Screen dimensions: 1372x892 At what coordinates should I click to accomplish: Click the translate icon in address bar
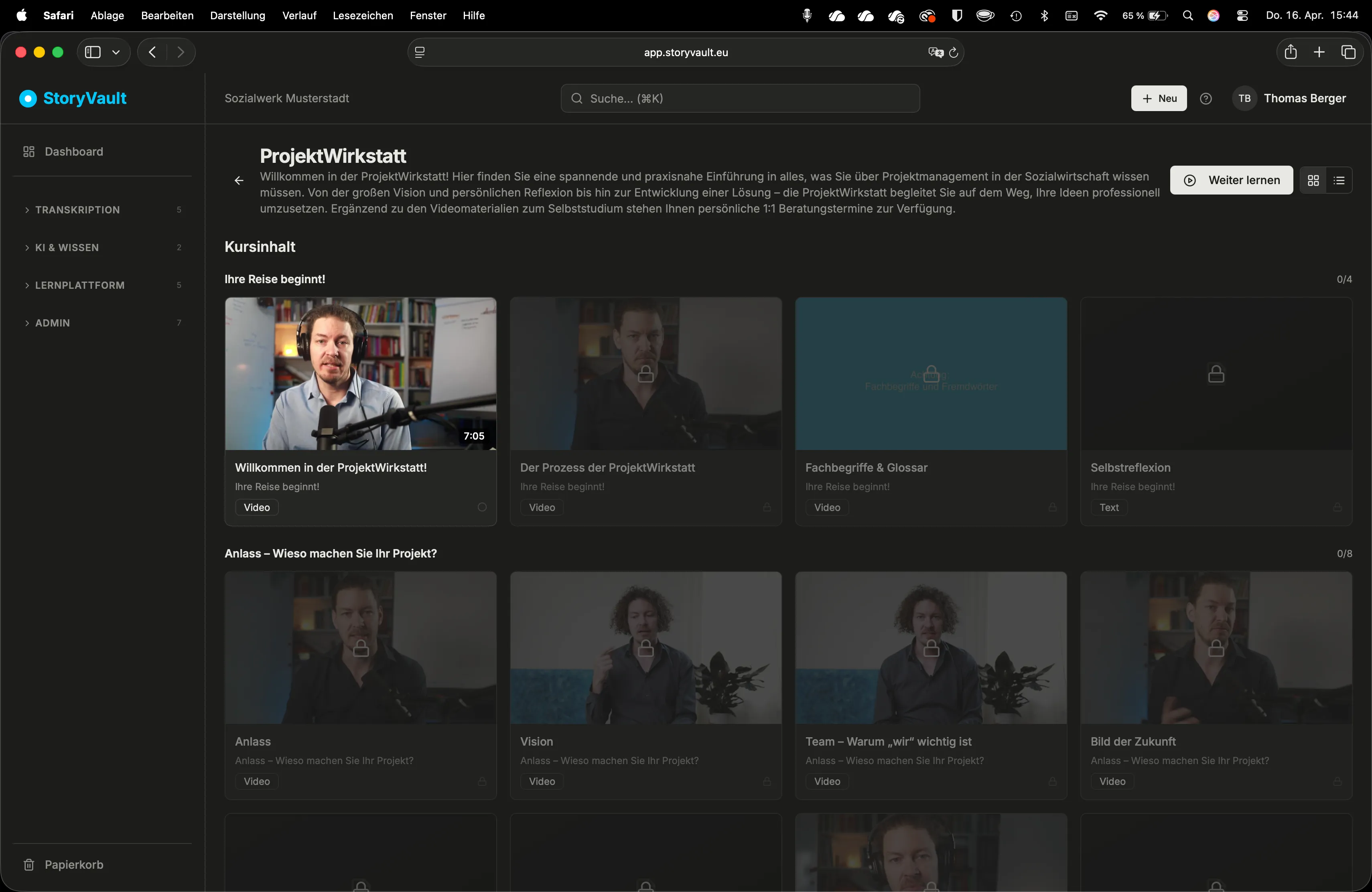tap(936, 53)
